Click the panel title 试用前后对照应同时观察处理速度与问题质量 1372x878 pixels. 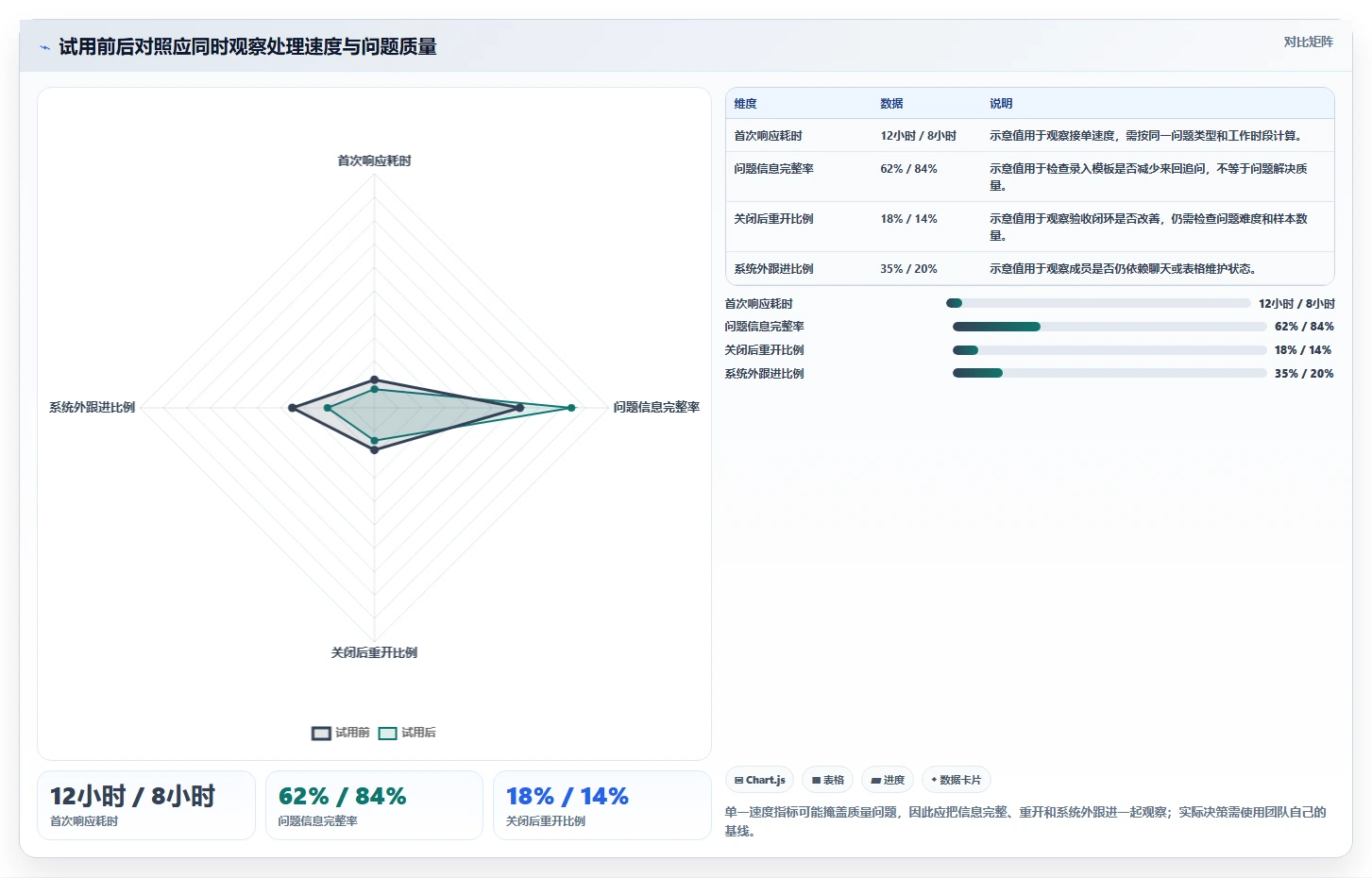click(247, 47)
